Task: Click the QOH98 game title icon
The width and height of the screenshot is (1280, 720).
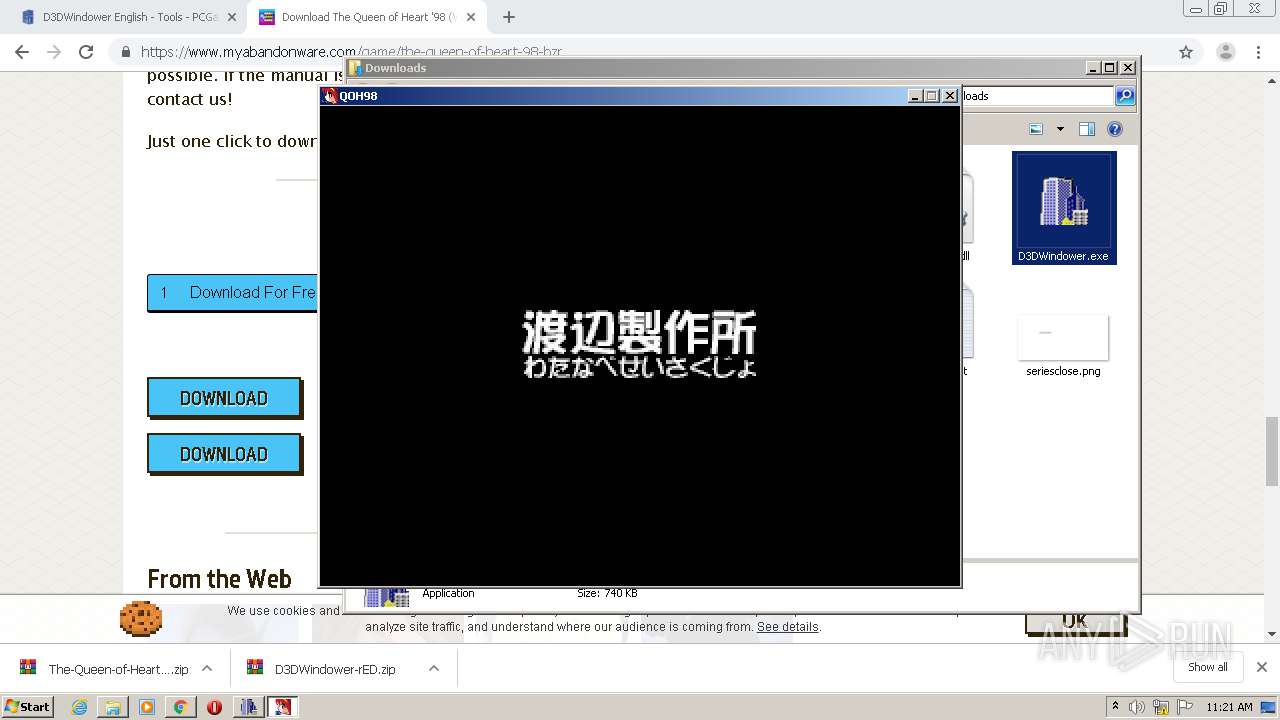Action: (x=330, y=96)
